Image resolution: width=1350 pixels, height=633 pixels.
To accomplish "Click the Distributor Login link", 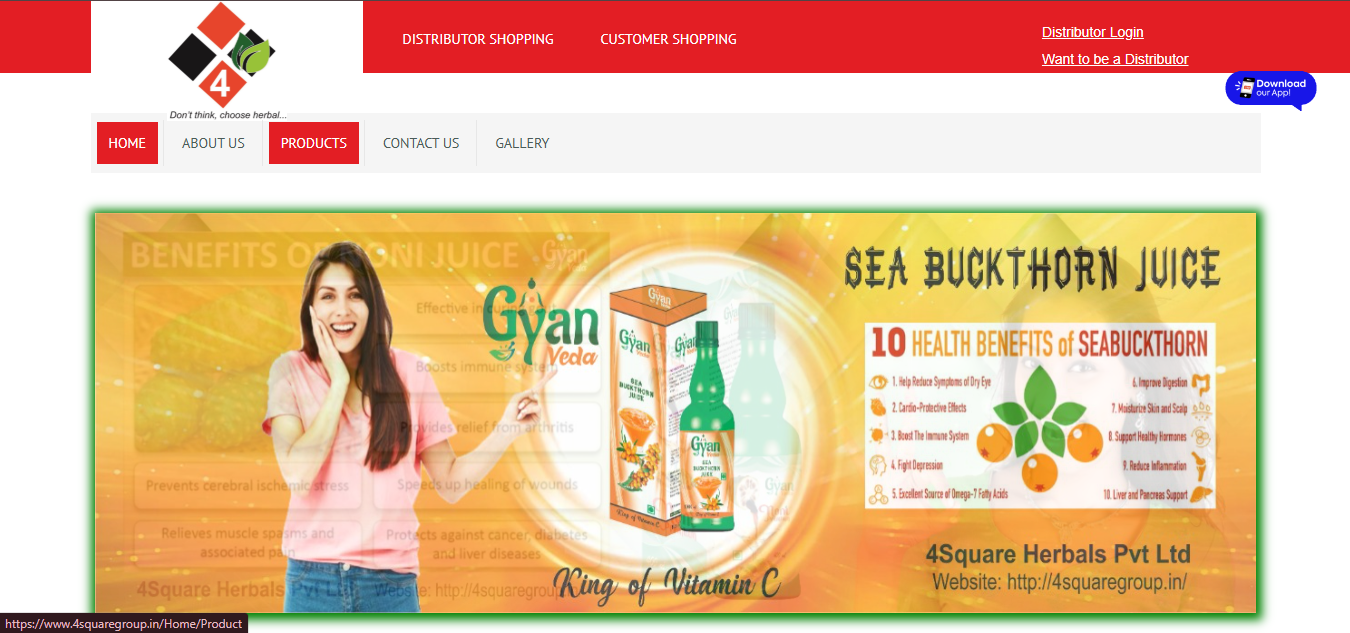I will click(1092, 32).
